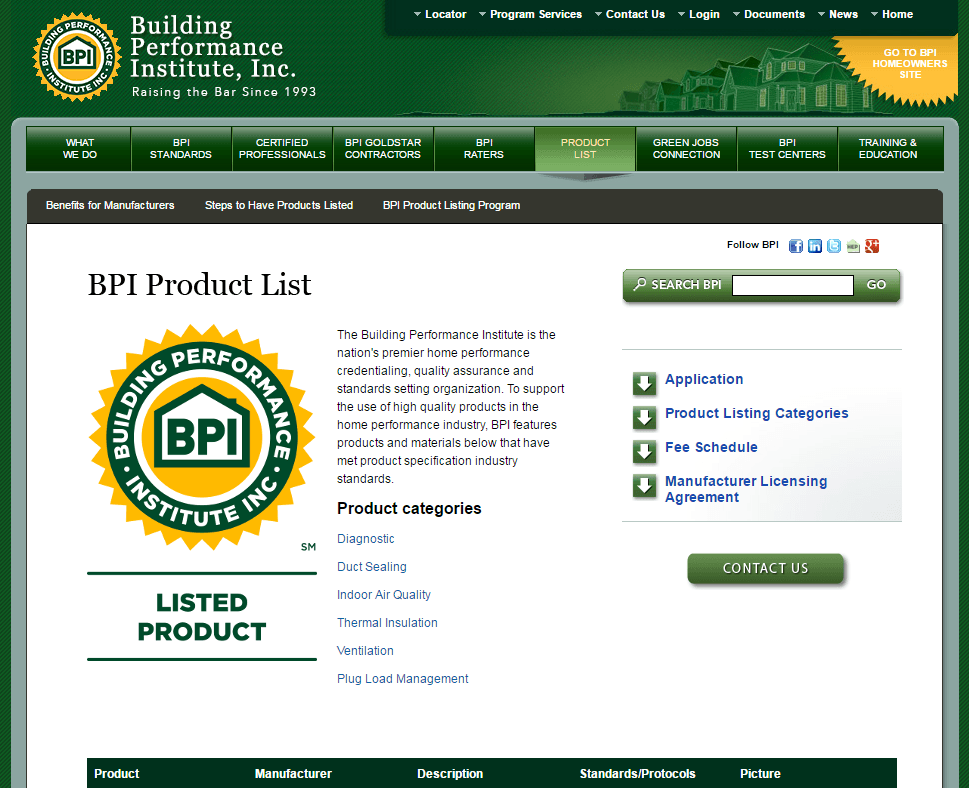Open Steps to Have Products Listed
The height and width of the screenshot is (788, 969).
(279, 205)
